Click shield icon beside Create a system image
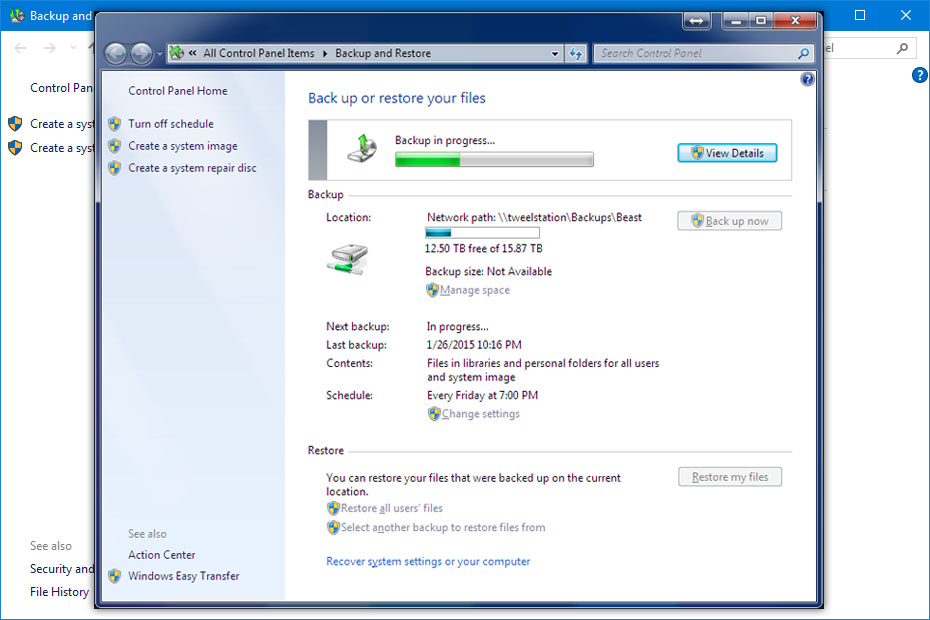This screenshot has width=930, height=620. tap(114, 146)
